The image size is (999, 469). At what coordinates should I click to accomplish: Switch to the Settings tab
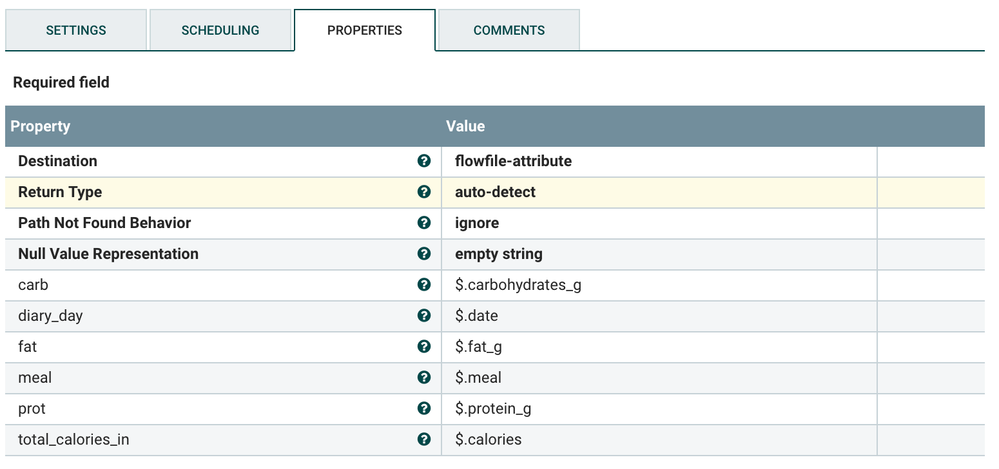(x=76, y=30)
